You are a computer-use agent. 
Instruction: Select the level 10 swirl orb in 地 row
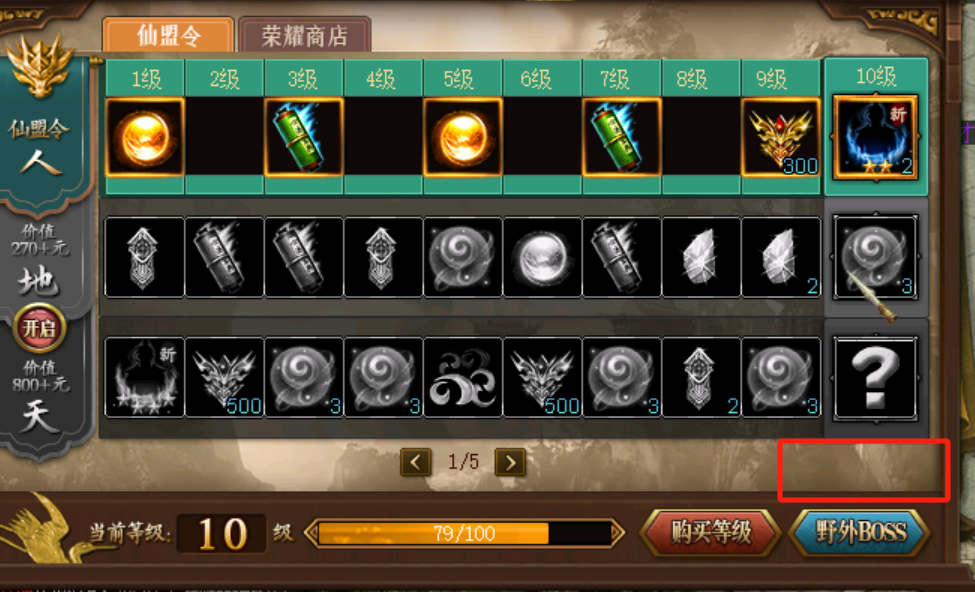876,257
